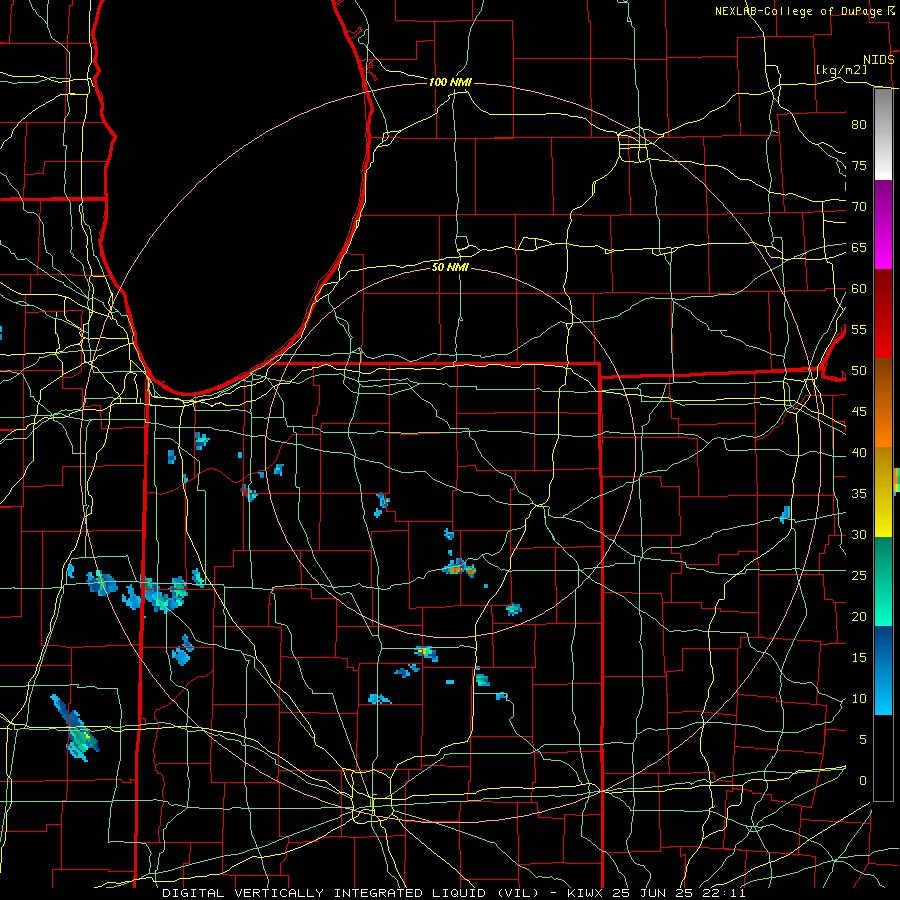The width and height of the screenshot is (900, 900).
Task: Select the 45 value on the color scale
Action: pyautogui.click(x=859, y=412)
